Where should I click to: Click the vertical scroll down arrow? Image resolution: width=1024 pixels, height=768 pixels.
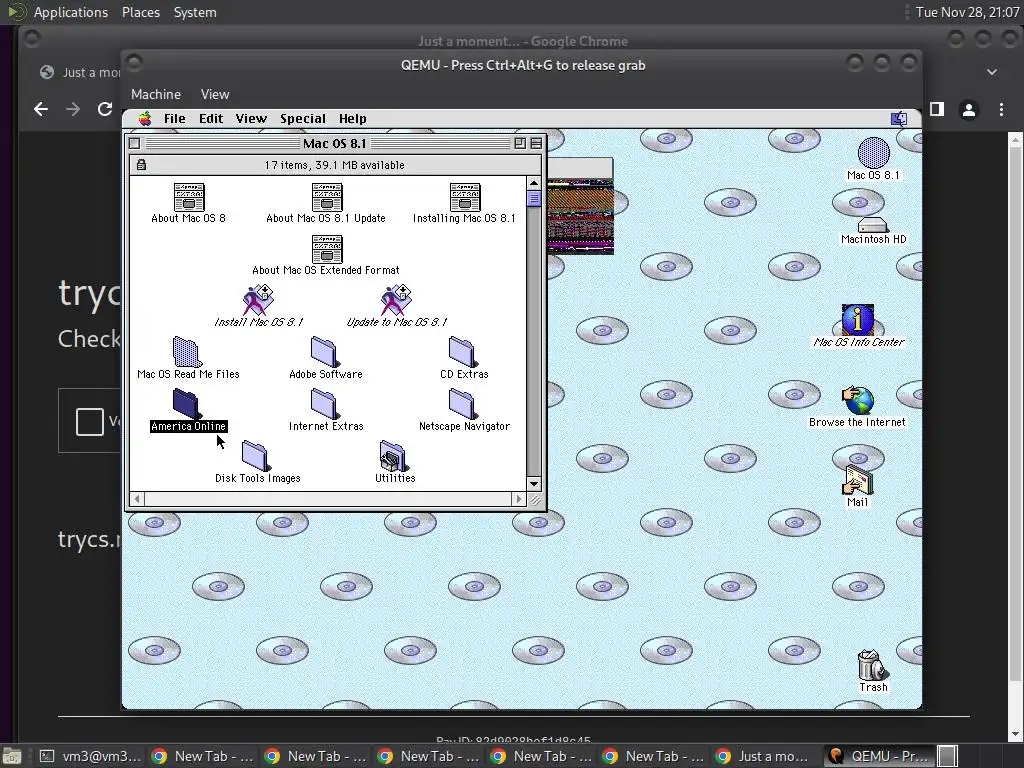(534, 484)
